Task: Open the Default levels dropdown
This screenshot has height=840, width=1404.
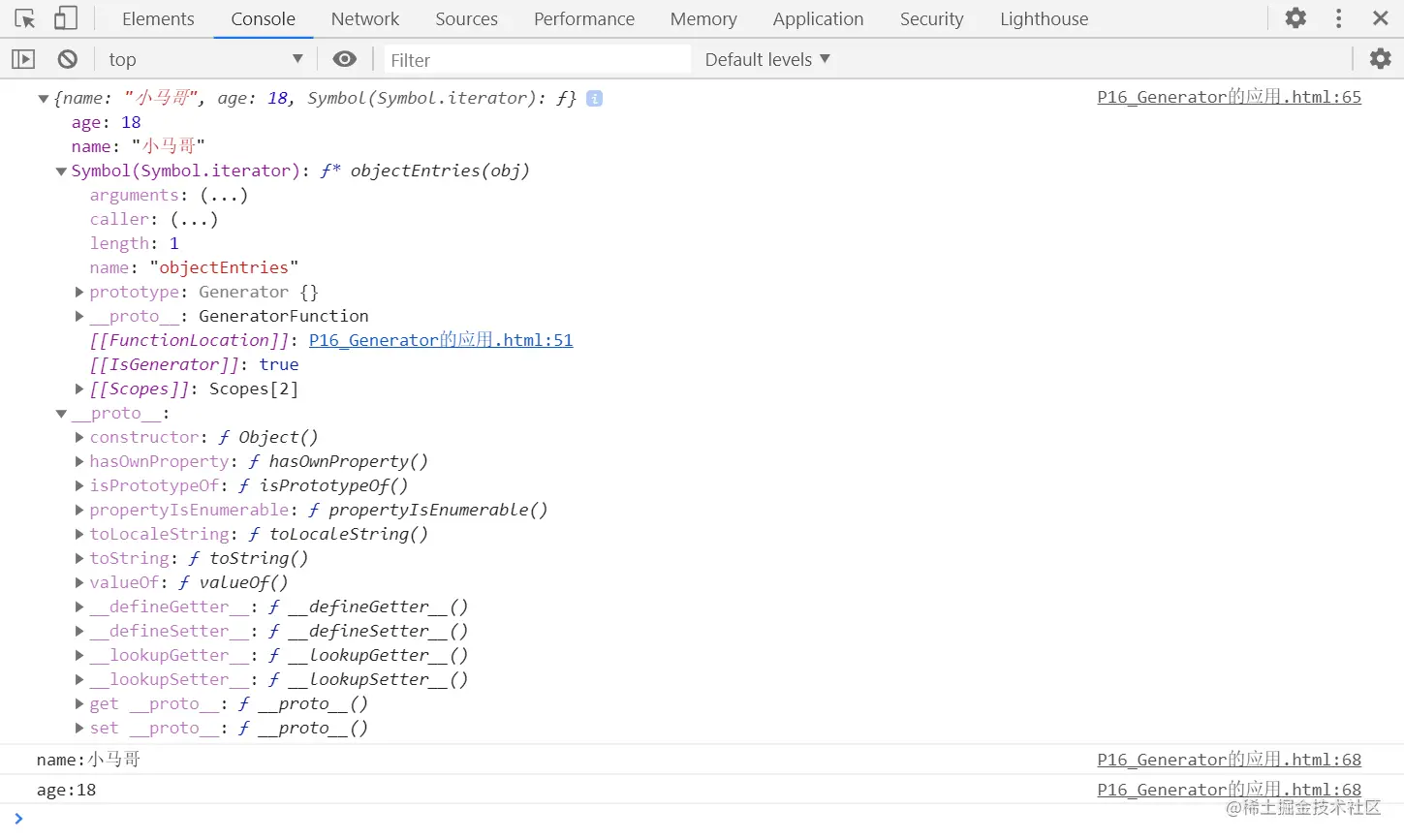Action: 767,59
